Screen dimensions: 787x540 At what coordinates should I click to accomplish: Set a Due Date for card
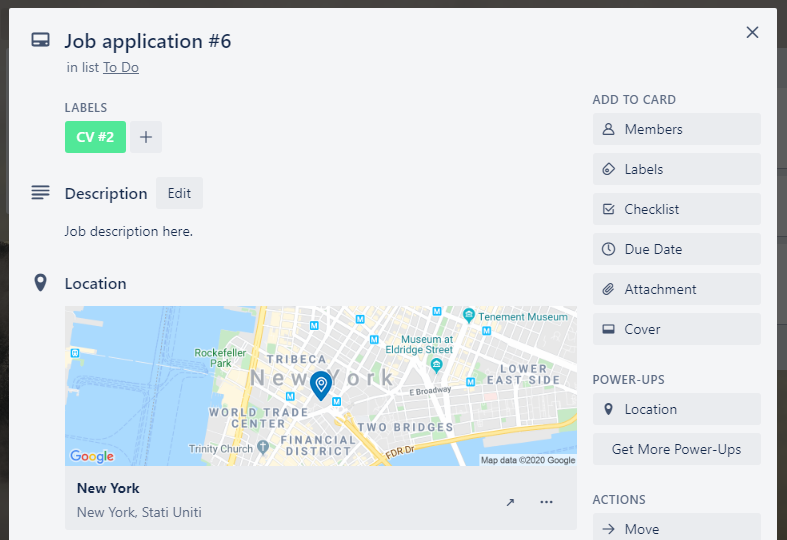tap(676, 249)
